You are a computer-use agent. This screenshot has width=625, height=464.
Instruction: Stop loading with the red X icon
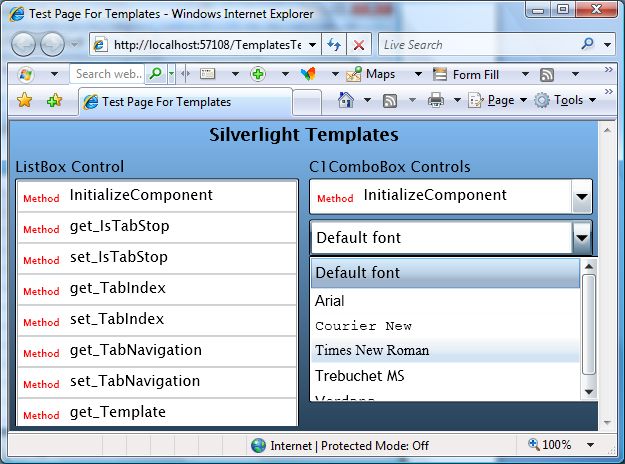point(359,44)
